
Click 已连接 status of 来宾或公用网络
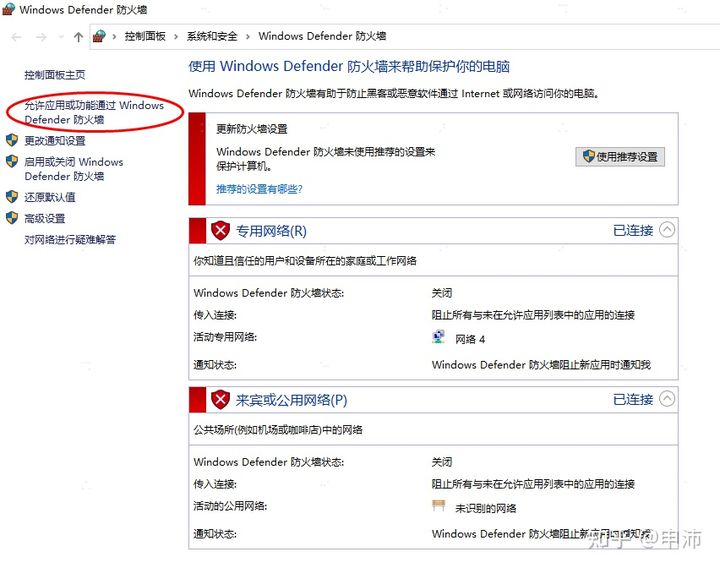coord(633,399)
